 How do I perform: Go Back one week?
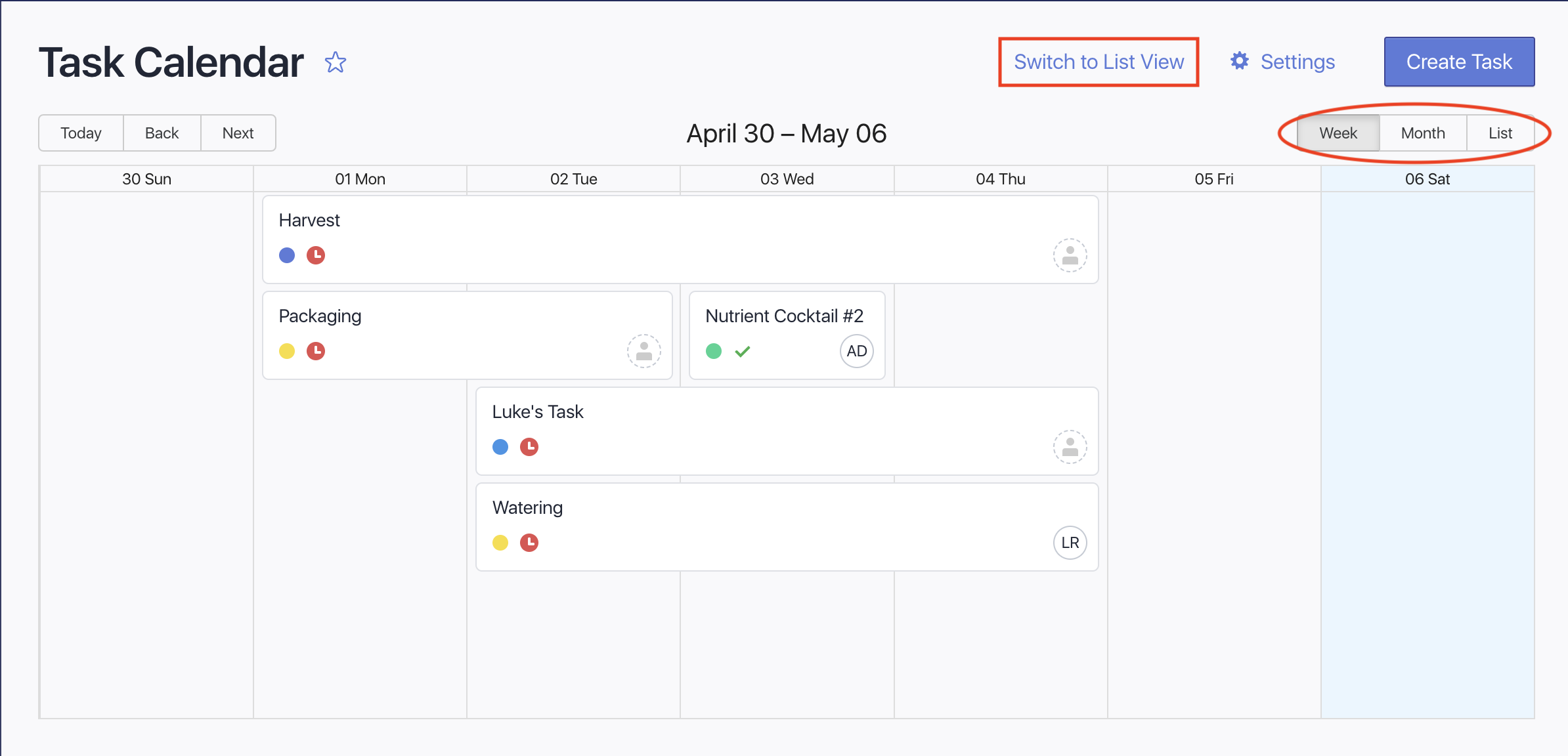tap(162, 133)
